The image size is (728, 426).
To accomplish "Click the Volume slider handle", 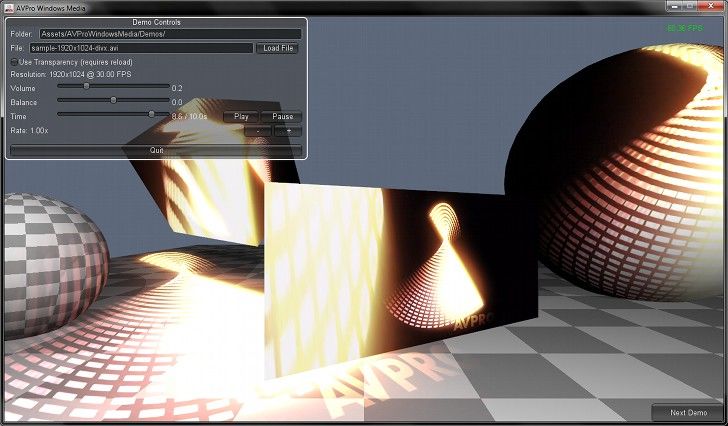I will click(86, 86).
